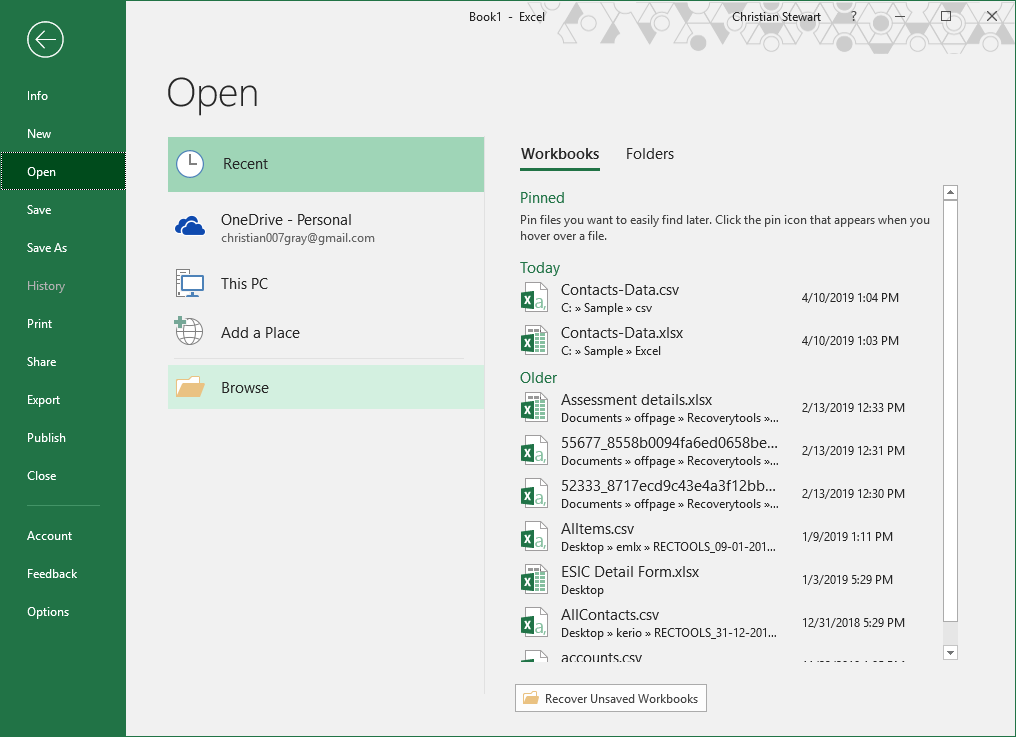Open the Account page

coord(63,535)
